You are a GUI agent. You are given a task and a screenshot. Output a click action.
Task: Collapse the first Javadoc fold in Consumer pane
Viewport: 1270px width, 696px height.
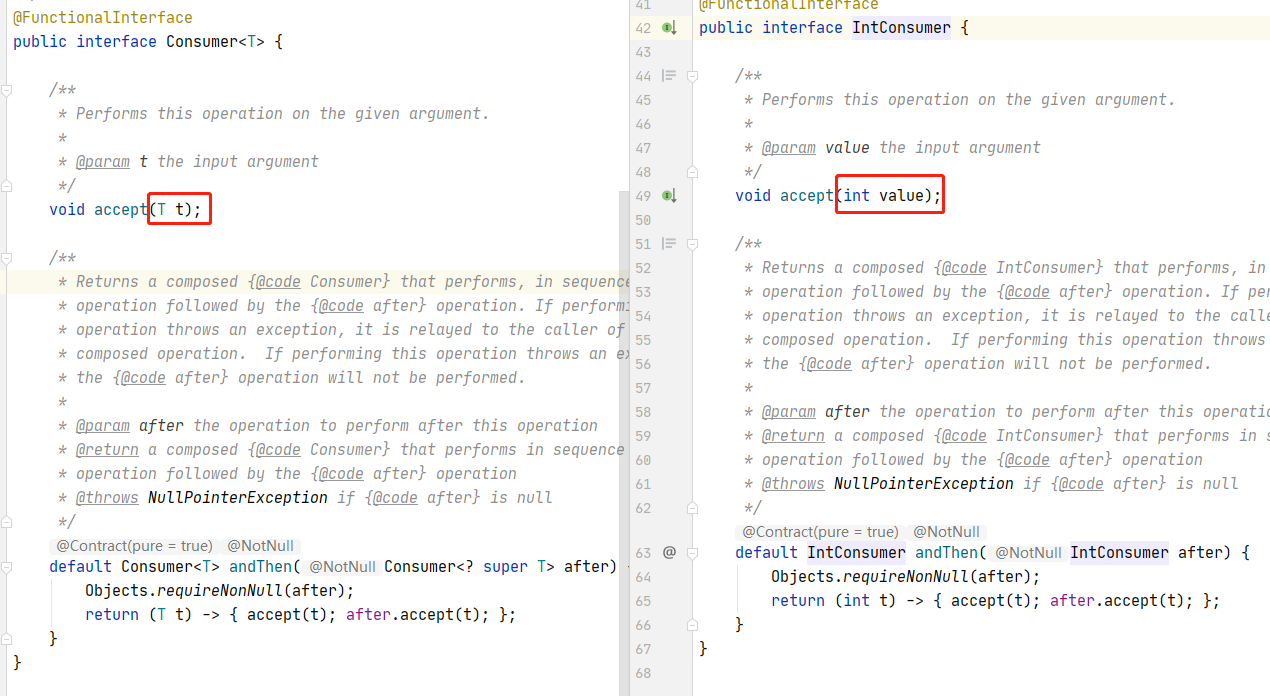coord(7,90)
